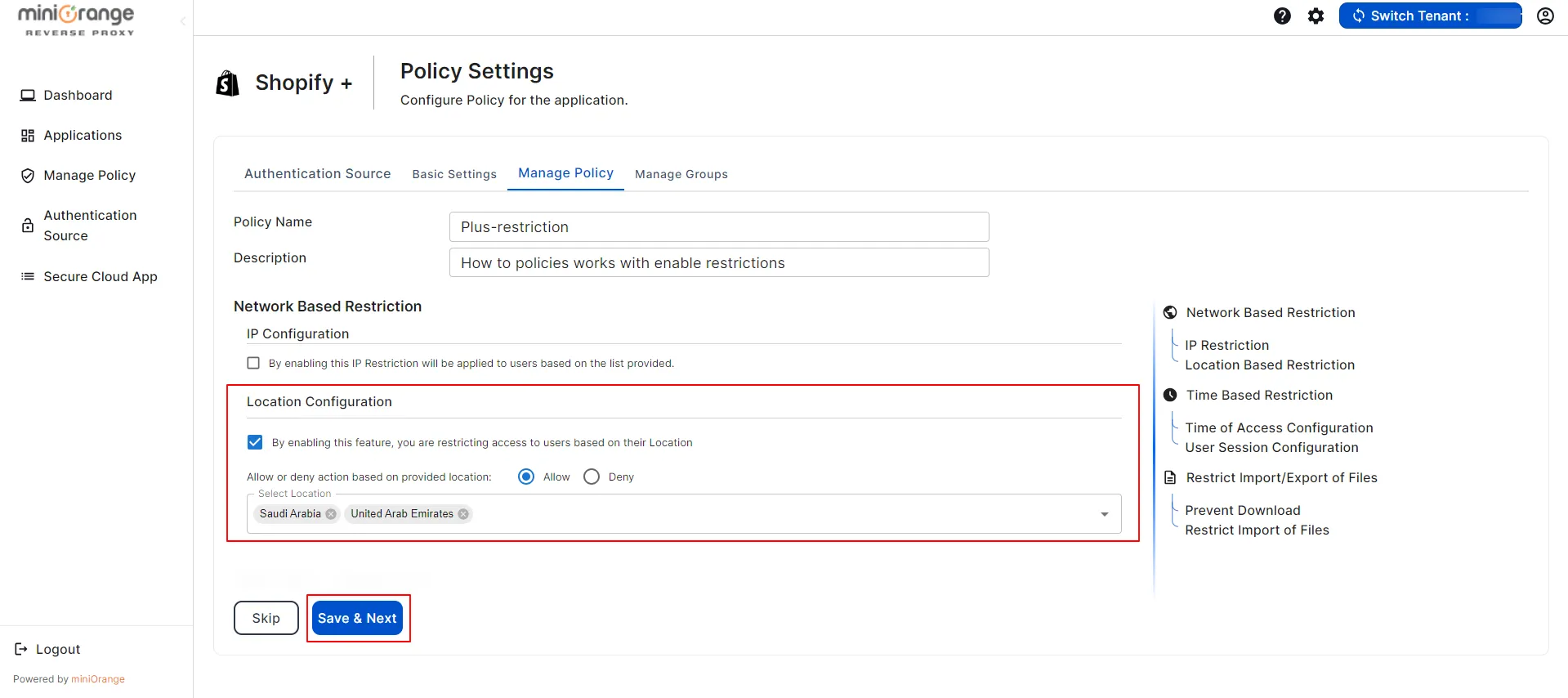
Task: Open the help question mark icon
Action: pyautogui.click(x=1282, y=16)
